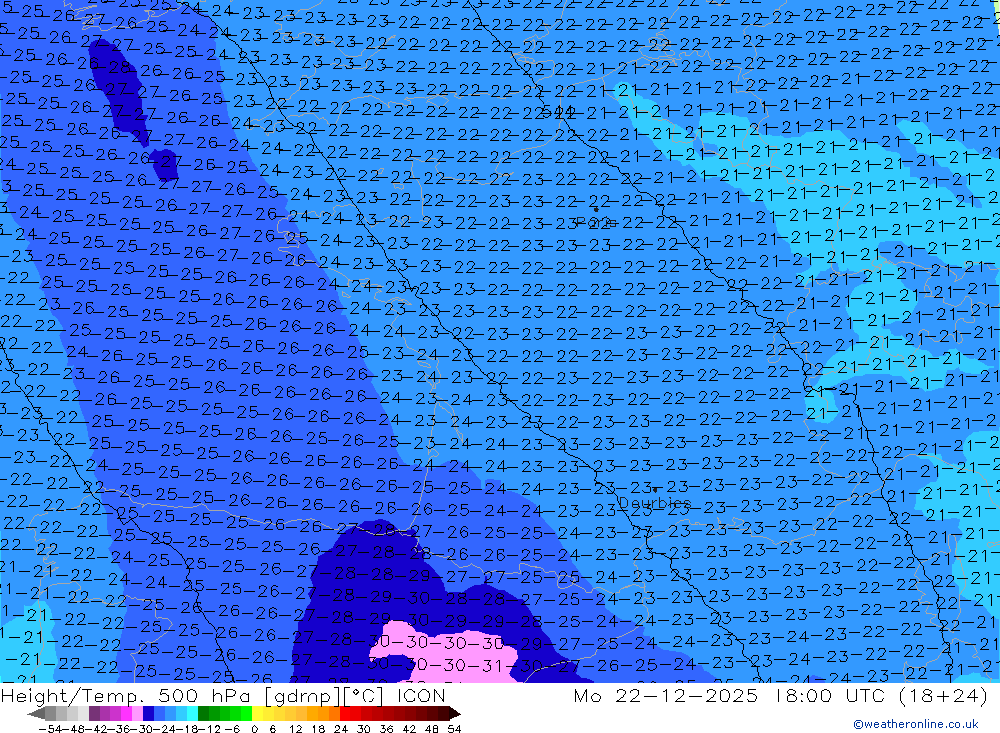Click the legend's rightmost 54 value
Screen dimensions: 1000x733
[454, 729]
